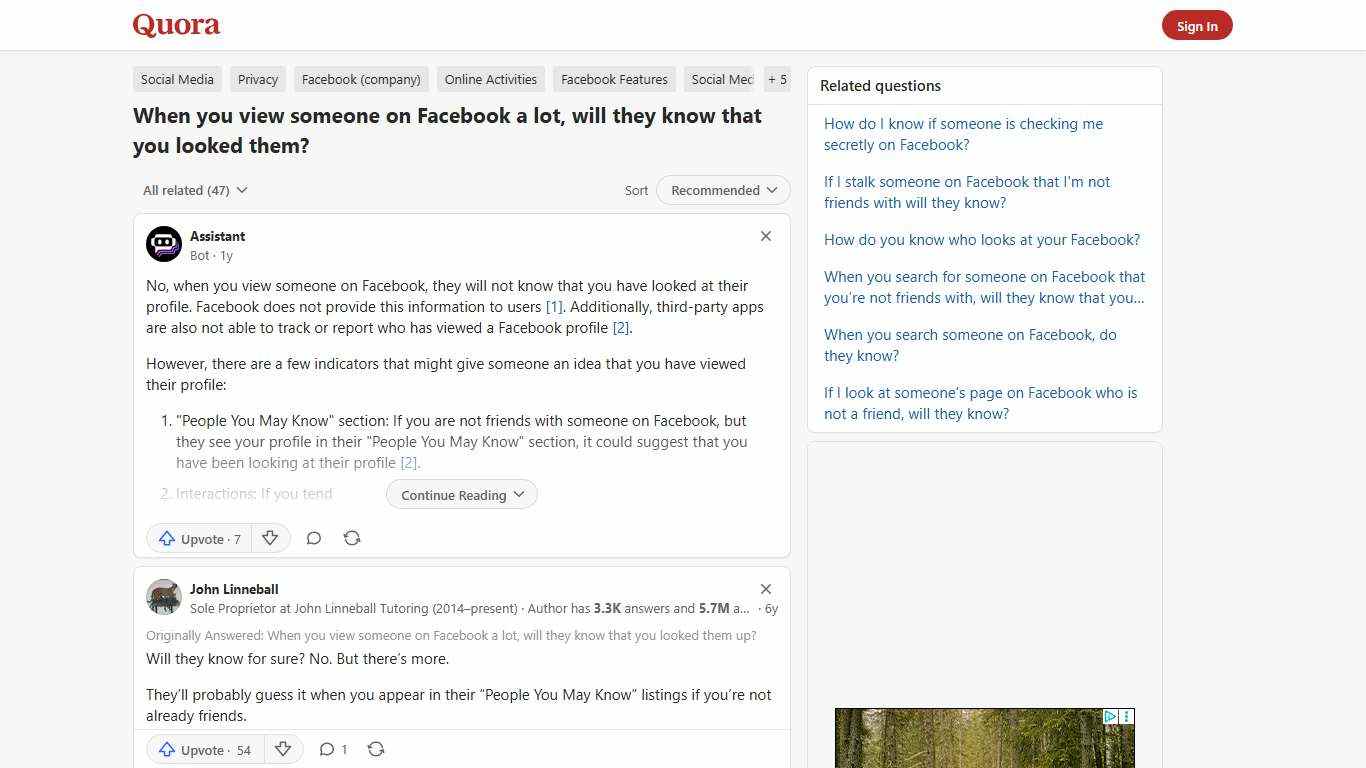Continue Reading the Assistant's answer
Viewport: 1366px width, 768px height.
pos(461,494)
